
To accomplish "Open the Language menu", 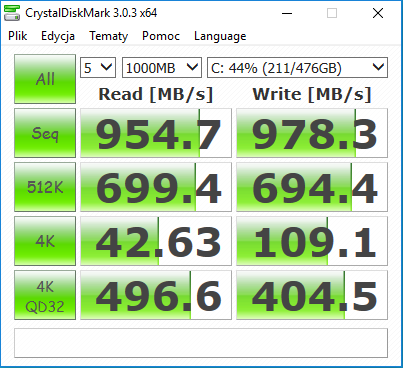I will (220, 36).
